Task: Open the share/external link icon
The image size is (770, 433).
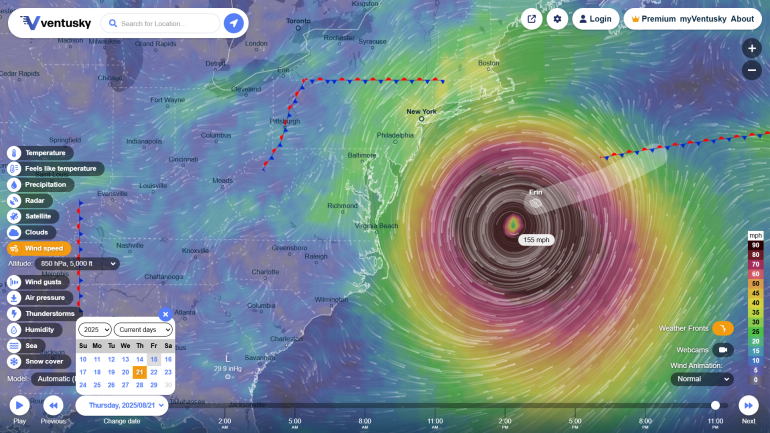Action: point(531,19)
